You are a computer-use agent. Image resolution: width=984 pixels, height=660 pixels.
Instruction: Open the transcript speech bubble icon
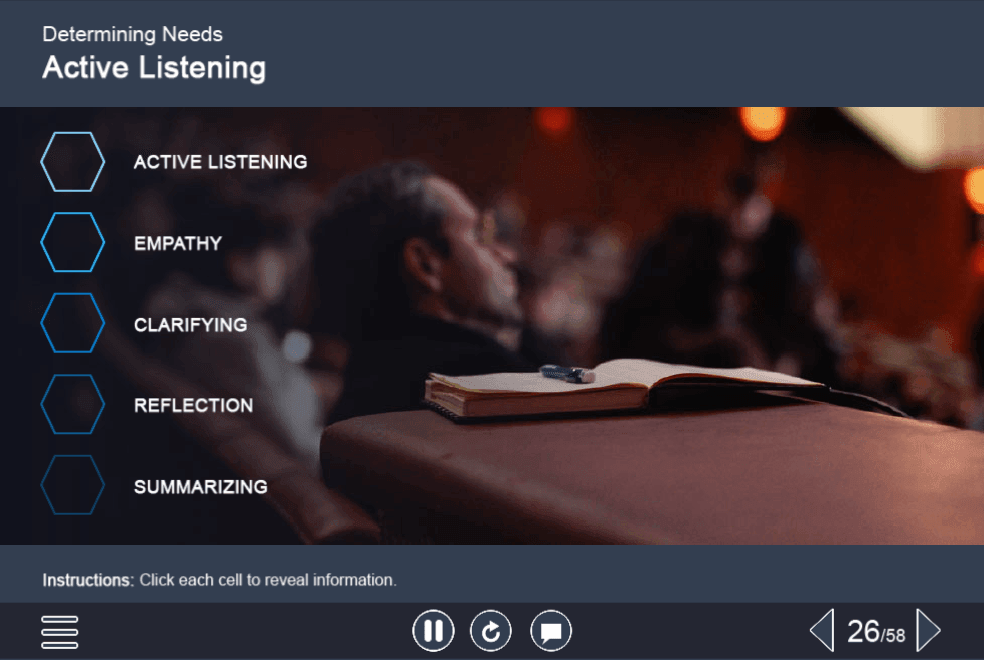pos(551,631)
